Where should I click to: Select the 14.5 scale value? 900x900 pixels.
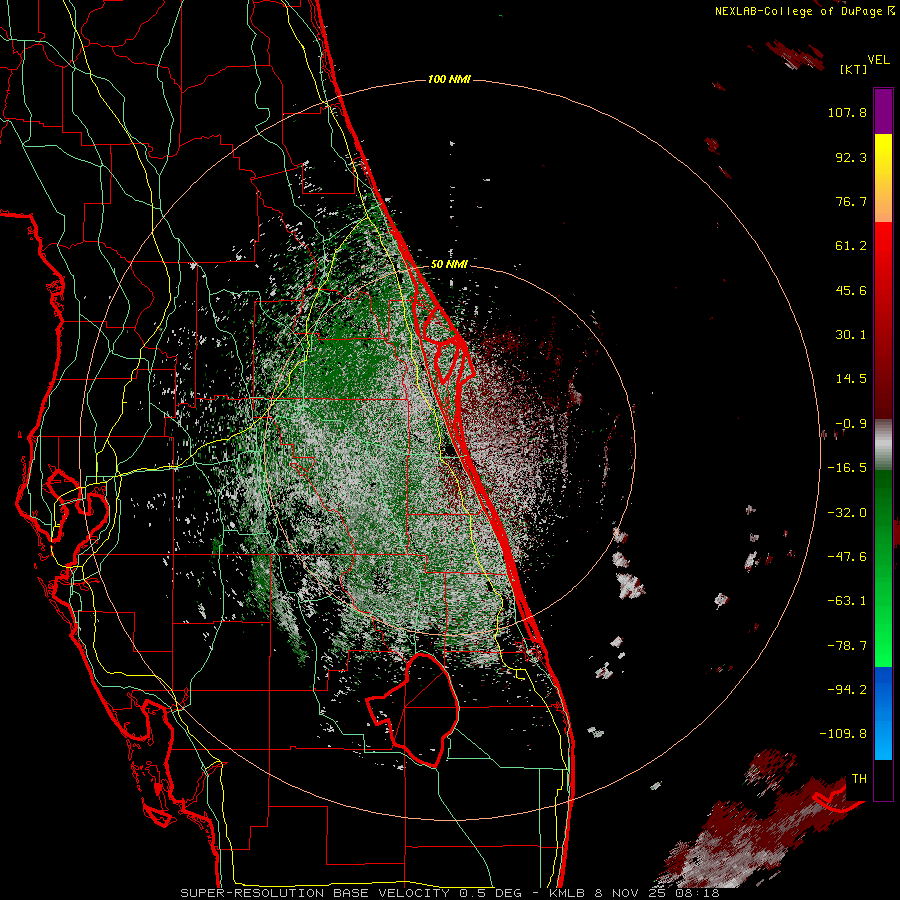tap(851, 379)
